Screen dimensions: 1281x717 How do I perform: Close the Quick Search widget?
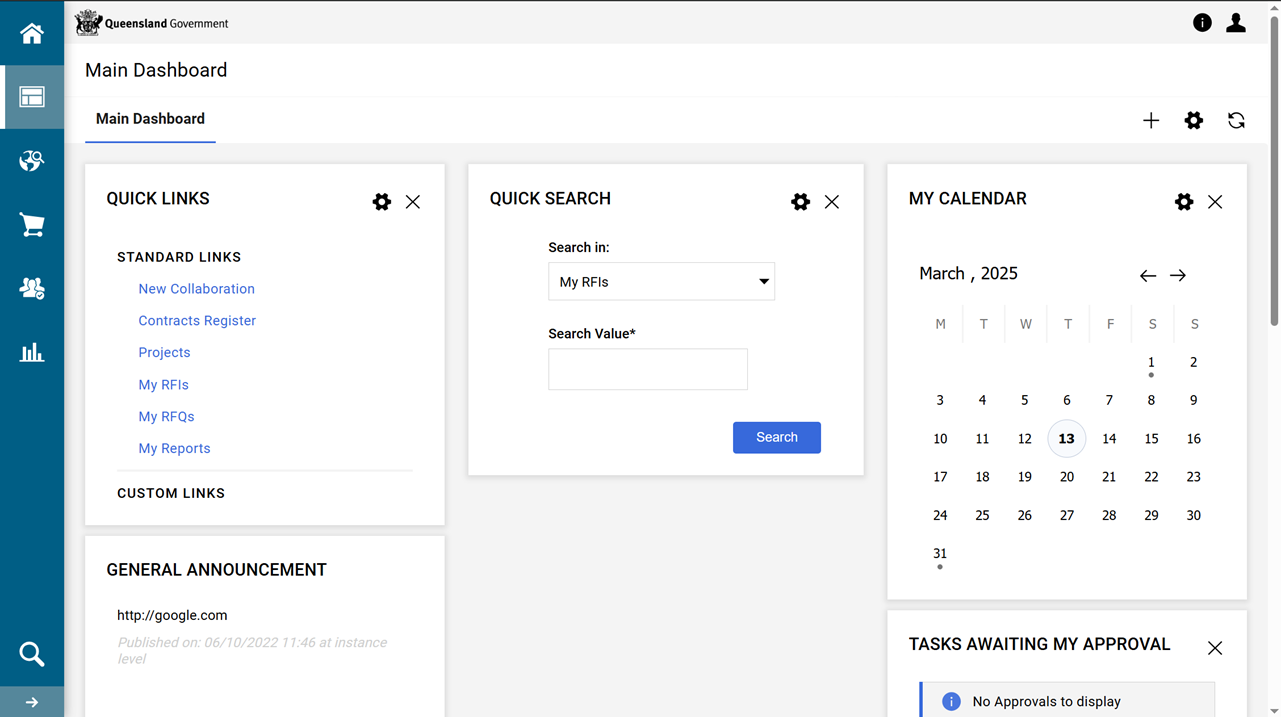(x=832, y=202)
